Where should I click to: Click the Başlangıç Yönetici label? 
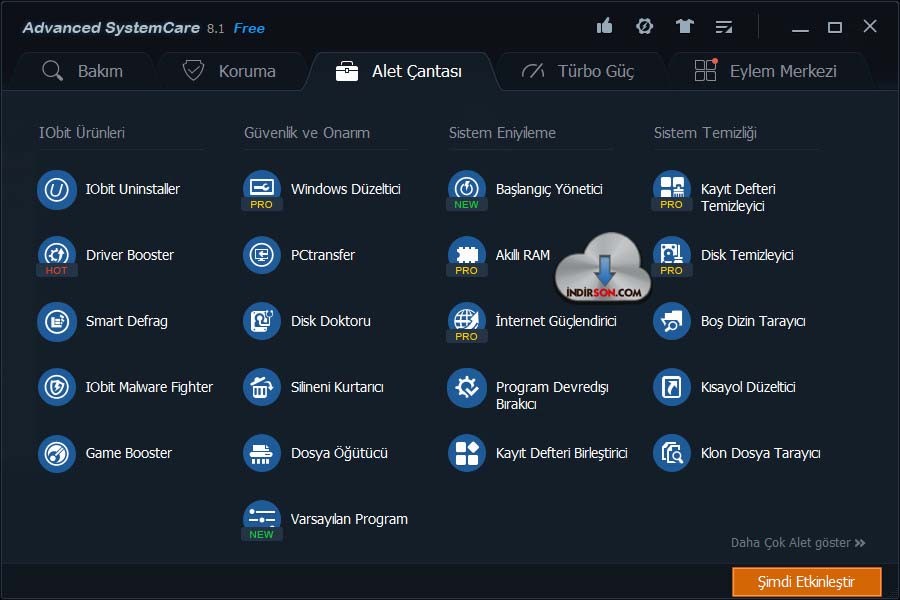[549, 190]
